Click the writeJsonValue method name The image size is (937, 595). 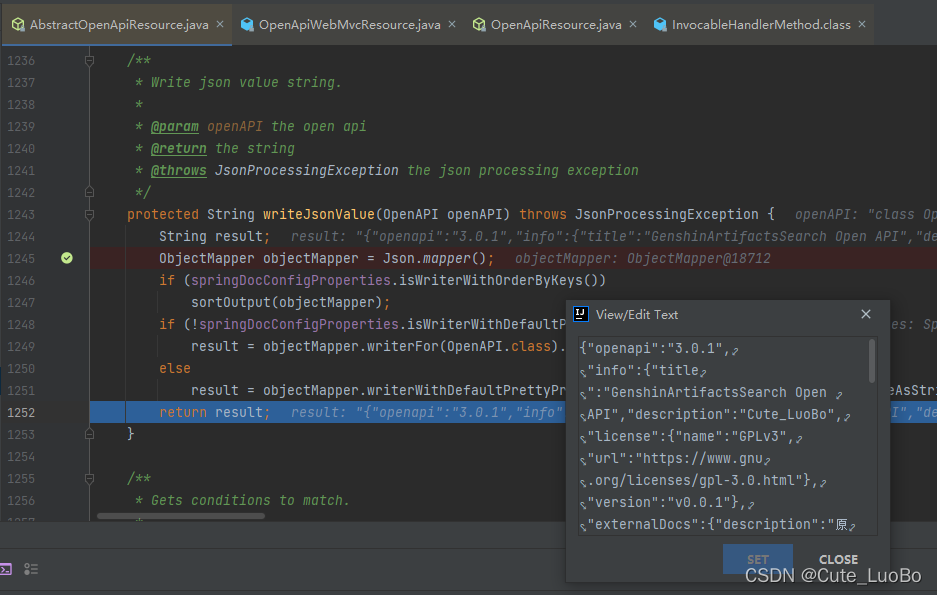click(x=319, y=214)
